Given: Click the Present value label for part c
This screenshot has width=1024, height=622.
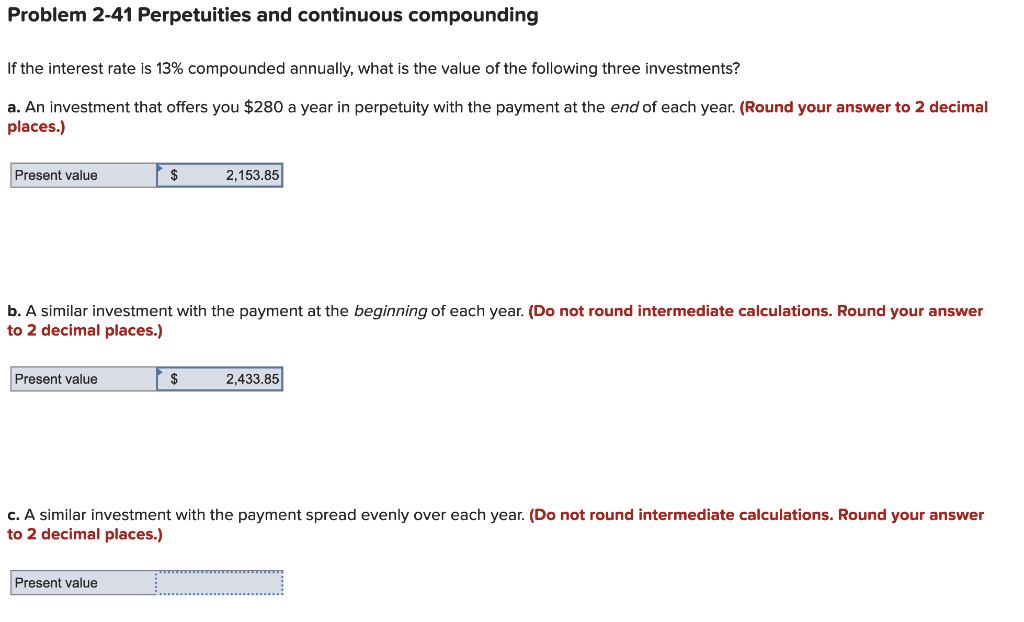Looking at the screenshot, I should click(x=53, y=583).
